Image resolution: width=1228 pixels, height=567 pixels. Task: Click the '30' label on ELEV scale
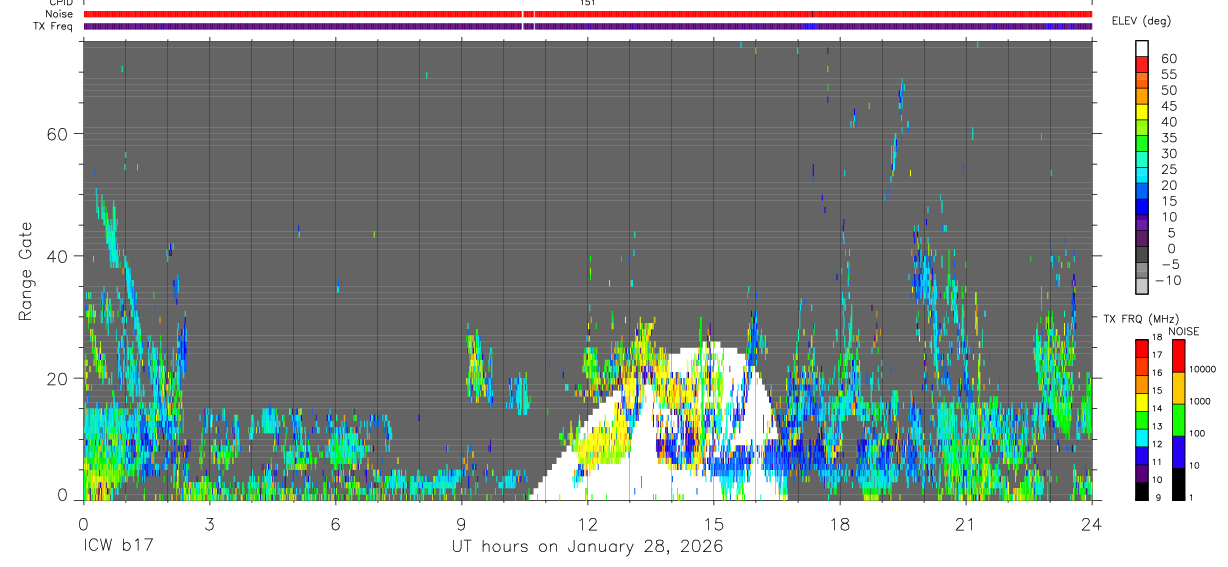(1168, 154)
